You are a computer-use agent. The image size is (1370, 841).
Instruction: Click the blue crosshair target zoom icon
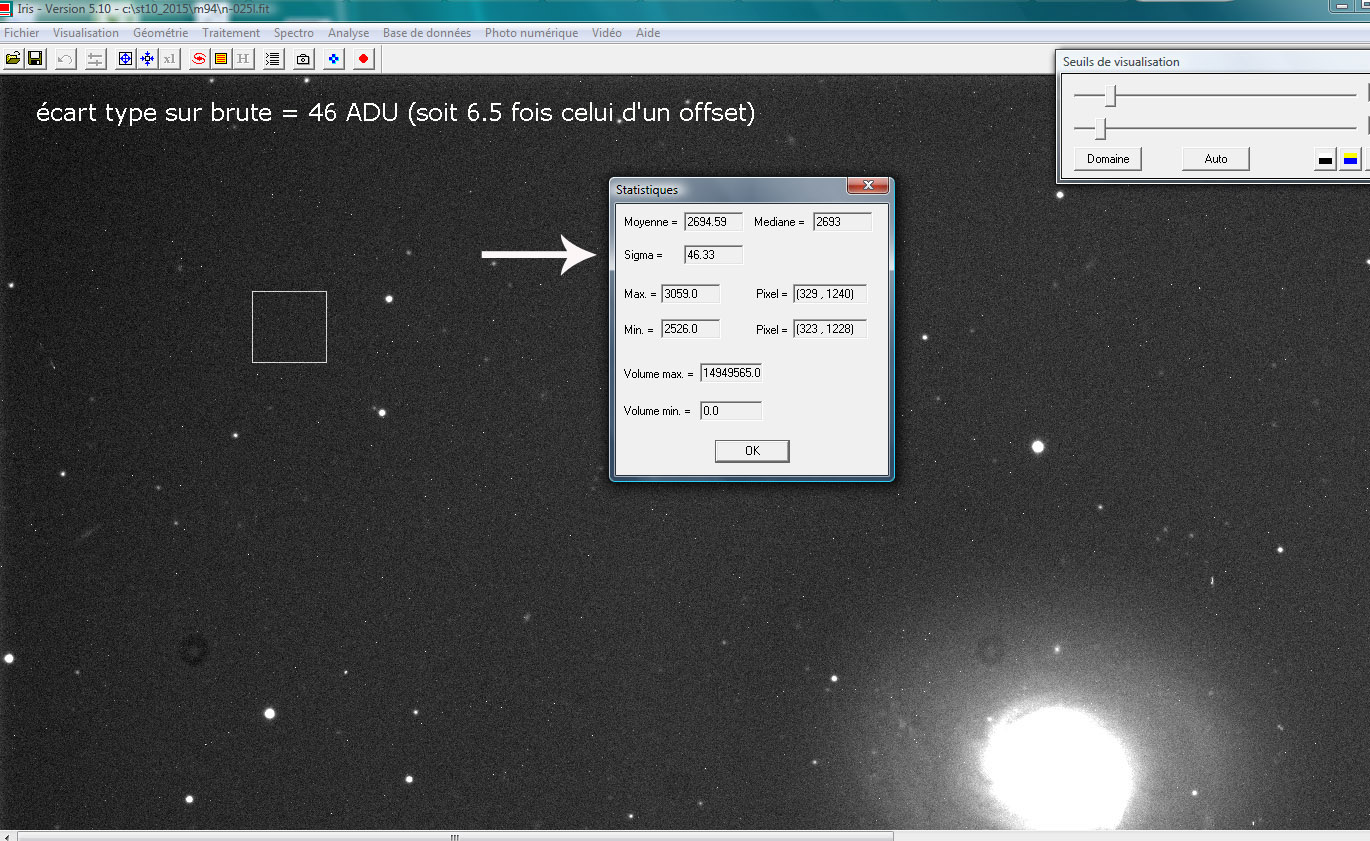click(125, 59)
